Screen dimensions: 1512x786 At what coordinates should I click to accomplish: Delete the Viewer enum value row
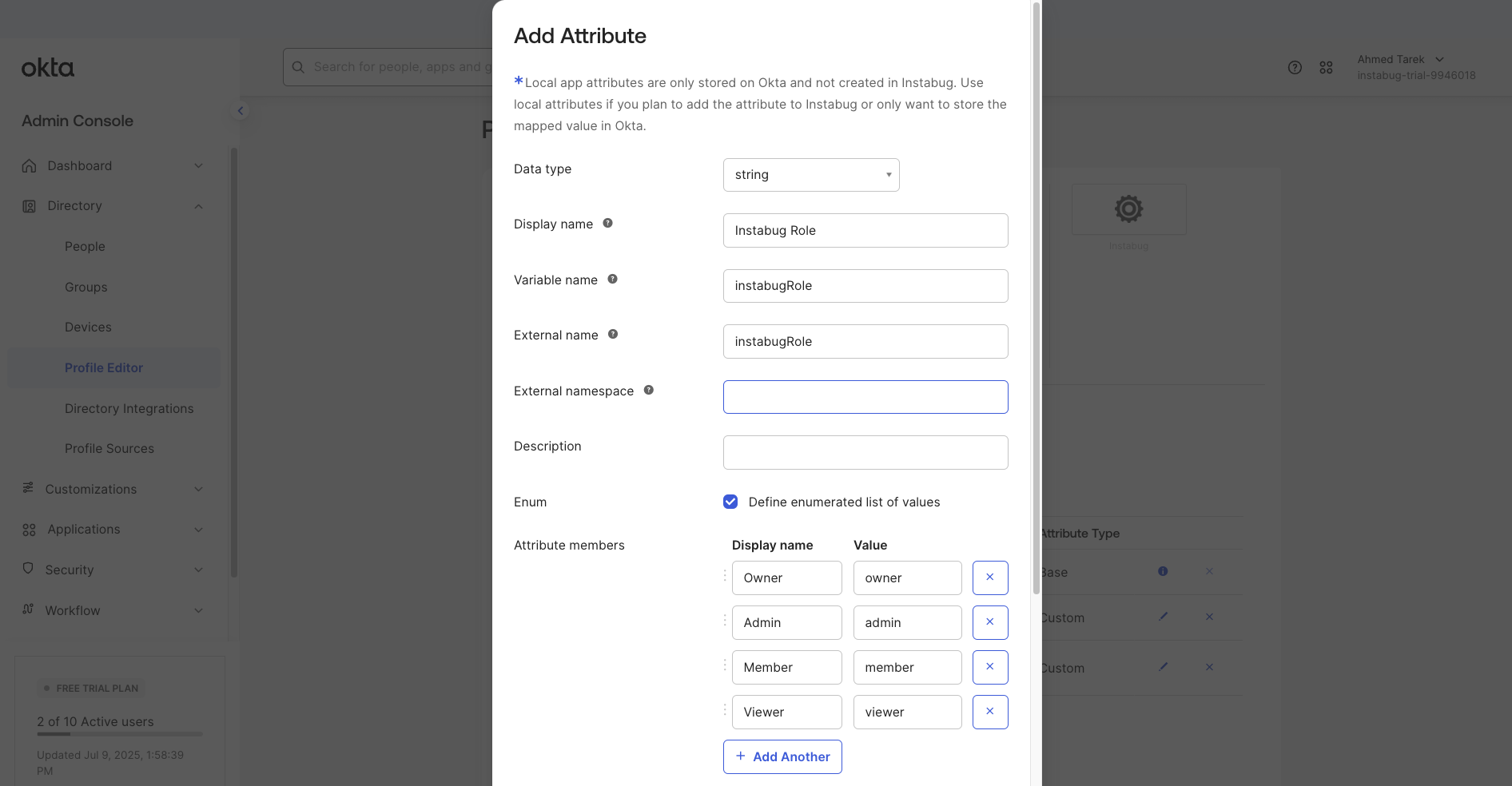989,712
